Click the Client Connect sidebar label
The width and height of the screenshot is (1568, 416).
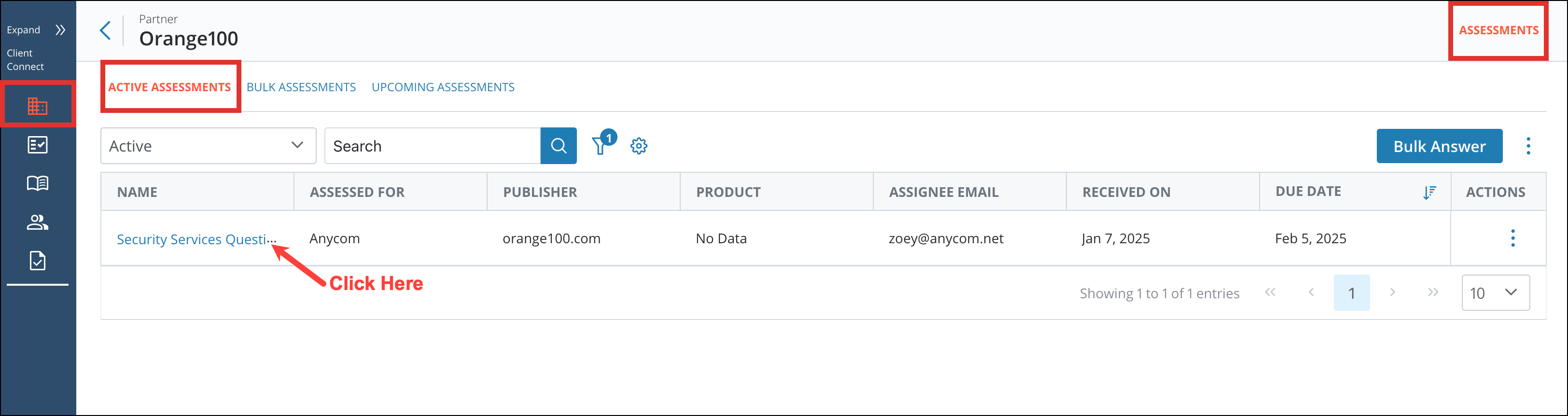click(25, 60)
